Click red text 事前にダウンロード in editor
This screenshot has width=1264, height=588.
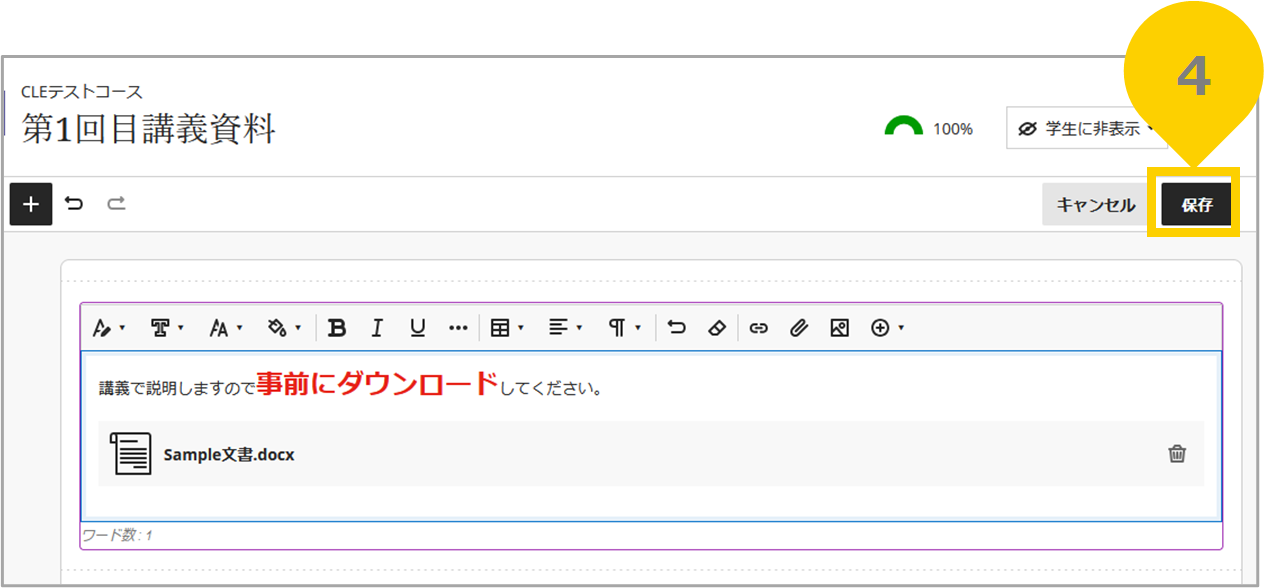click(x=377, y=384)
